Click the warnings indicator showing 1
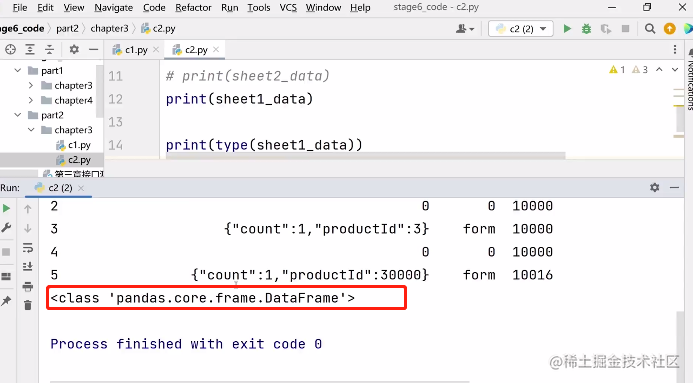 click(x=617, y=69)
